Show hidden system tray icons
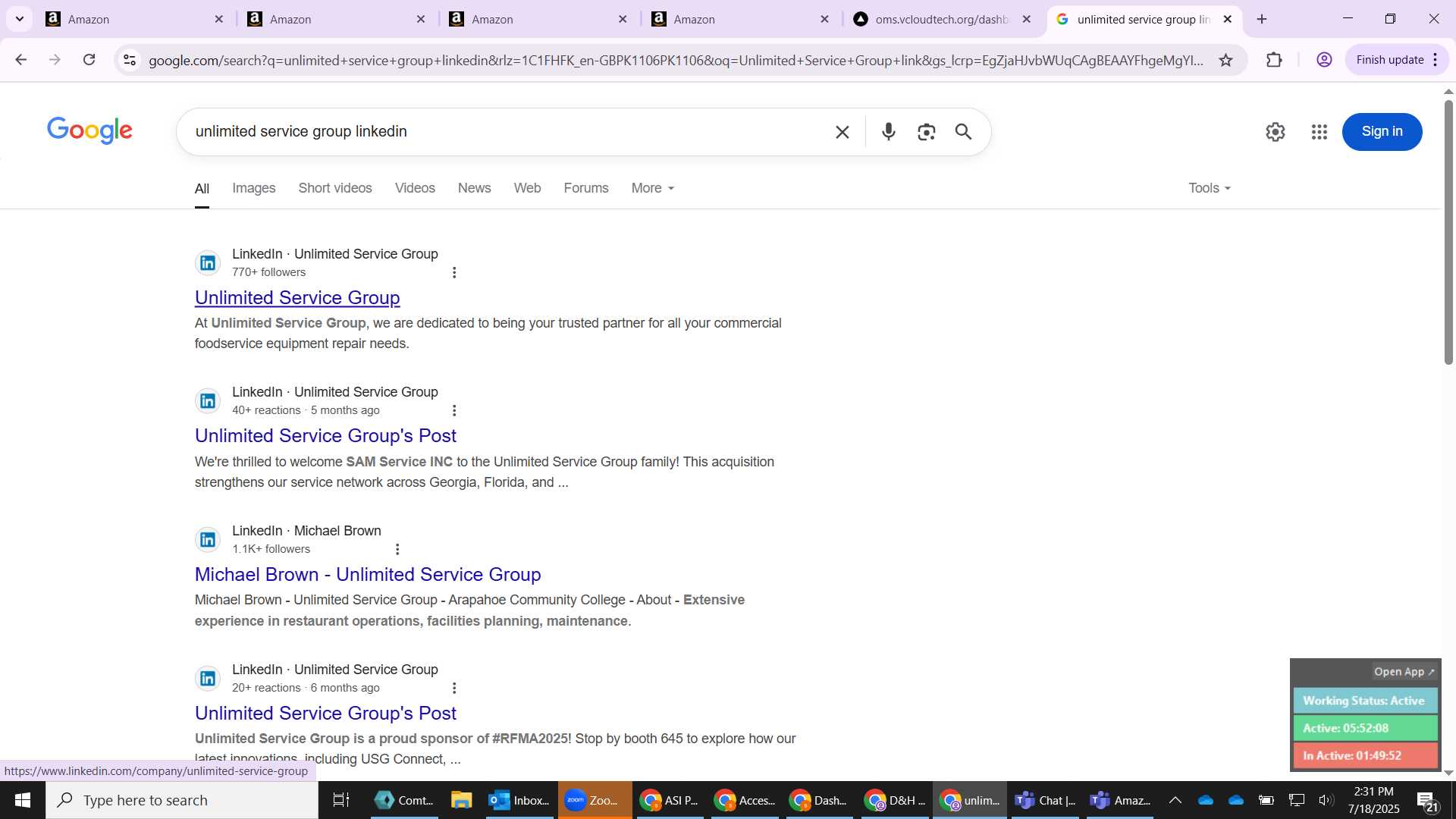Image resolution: width=1456 pixels, height=819 pixels. 1175,800
